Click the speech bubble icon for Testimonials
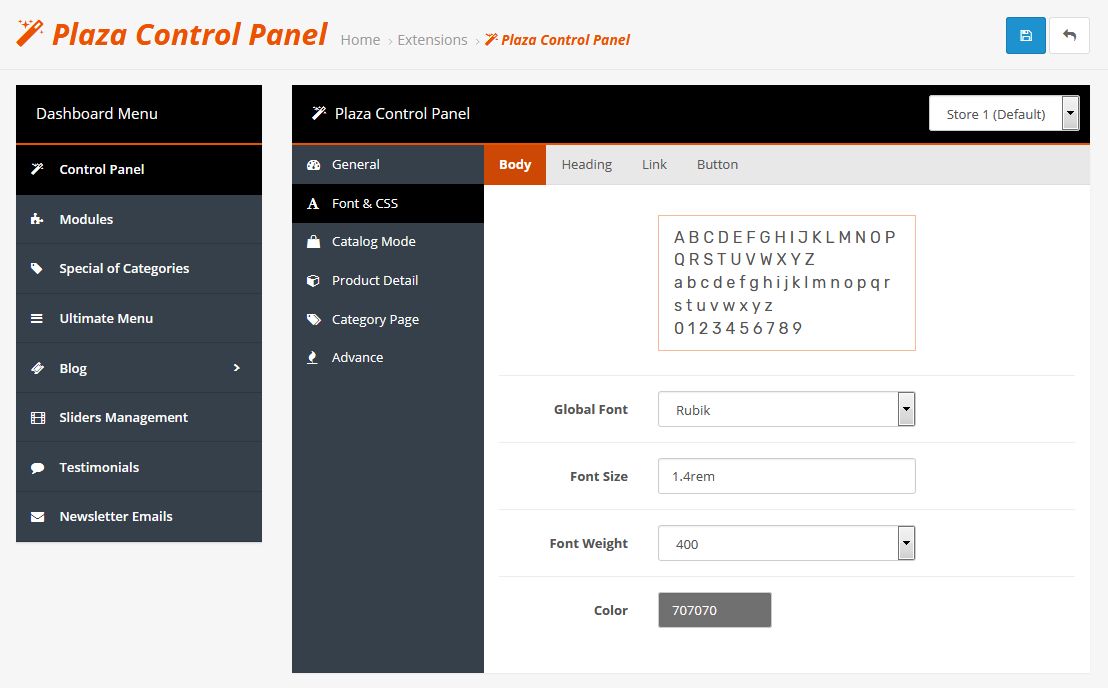The height and width of the screenshot is (688, 1108). click(37, 468)
